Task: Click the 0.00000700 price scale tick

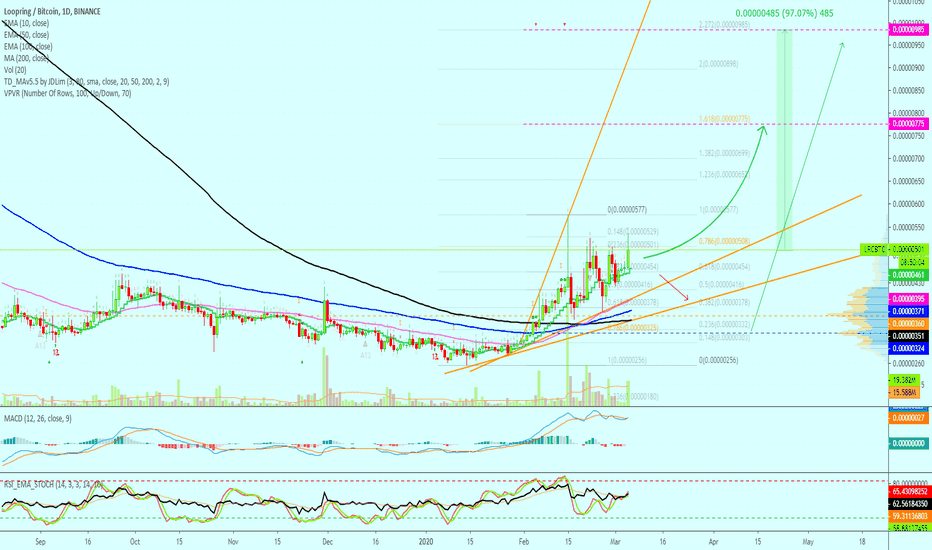Action: click(908, 159)
